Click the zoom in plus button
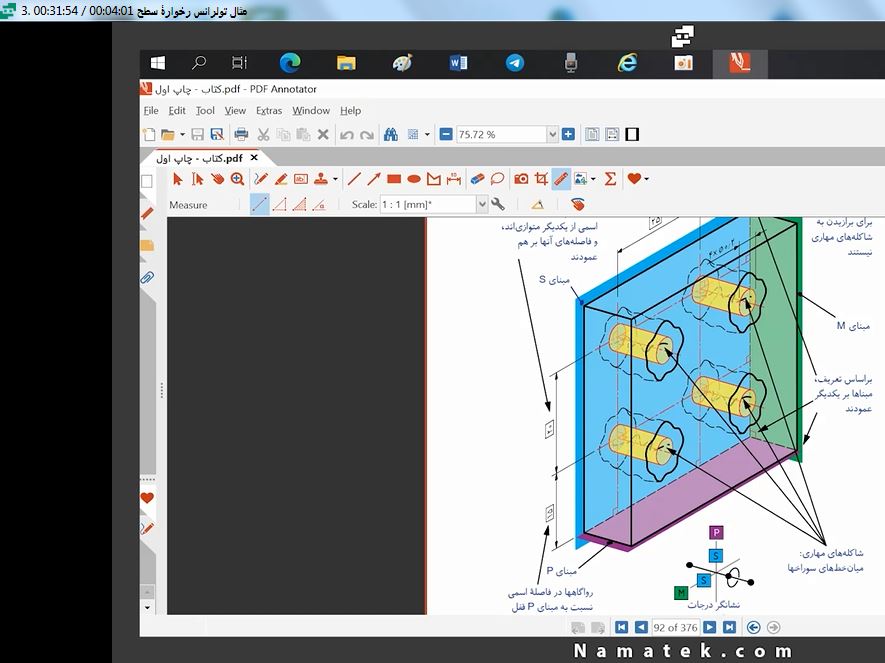 point(568,134)
